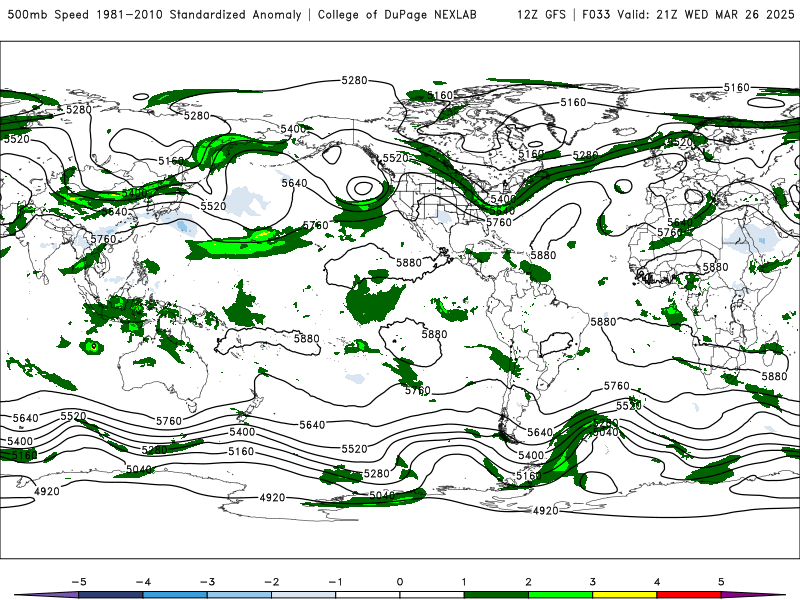This screenshot has height=600, width=800.
Task: Click the '5880' contour label over West Africa
Action: (715, 267)
